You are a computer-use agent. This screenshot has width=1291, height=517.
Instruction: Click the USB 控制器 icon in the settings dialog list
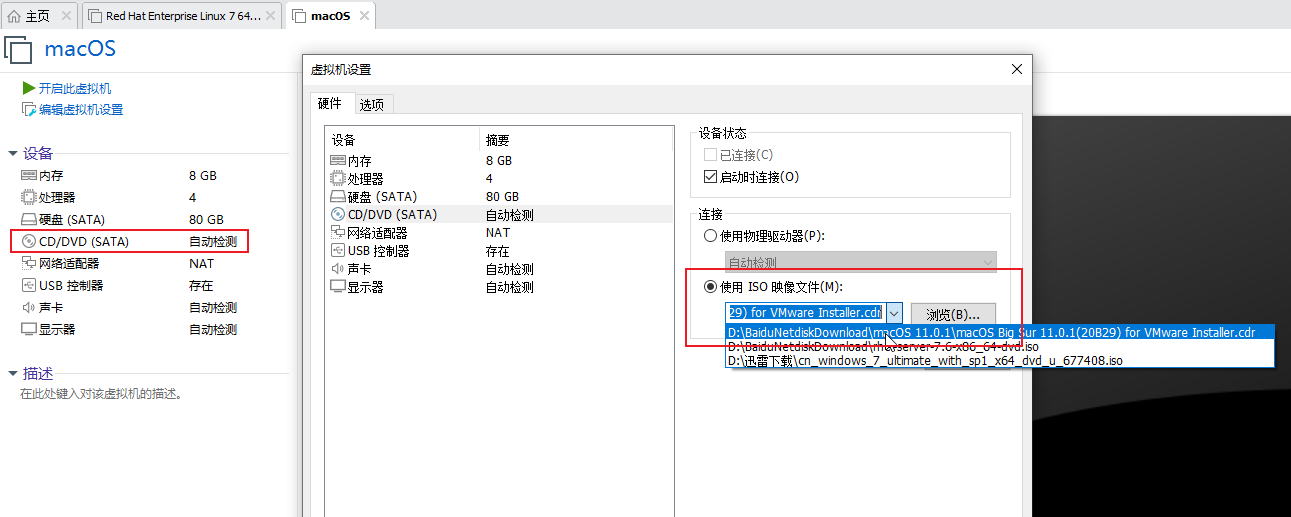338,251
